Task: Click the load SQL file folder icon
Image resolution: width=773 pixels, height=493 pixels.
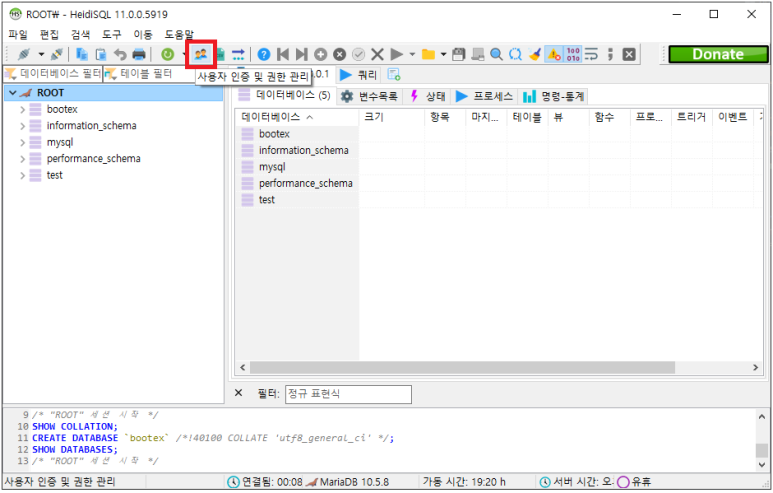Action: click(x=428, y=54)
